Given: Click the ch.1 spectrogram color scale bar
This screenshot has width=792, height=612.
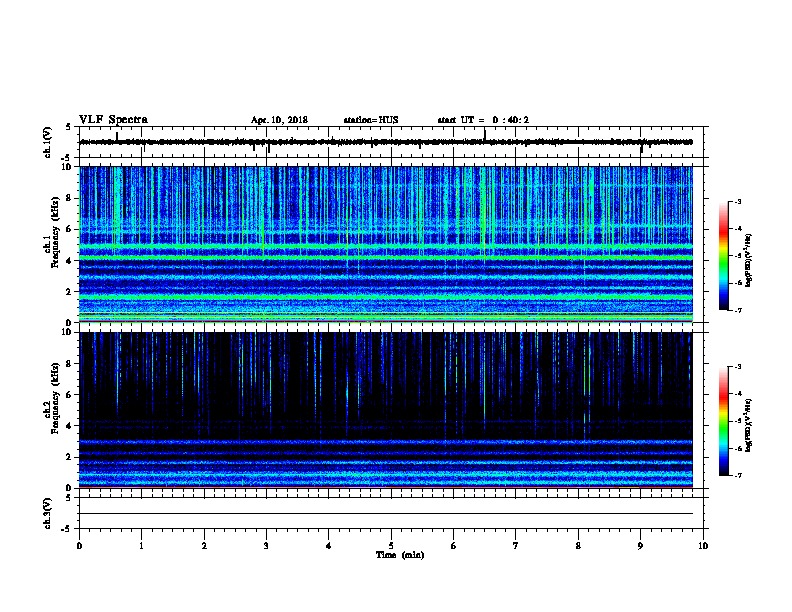Looking at the screenshot, I should click(x=724, y=256).
